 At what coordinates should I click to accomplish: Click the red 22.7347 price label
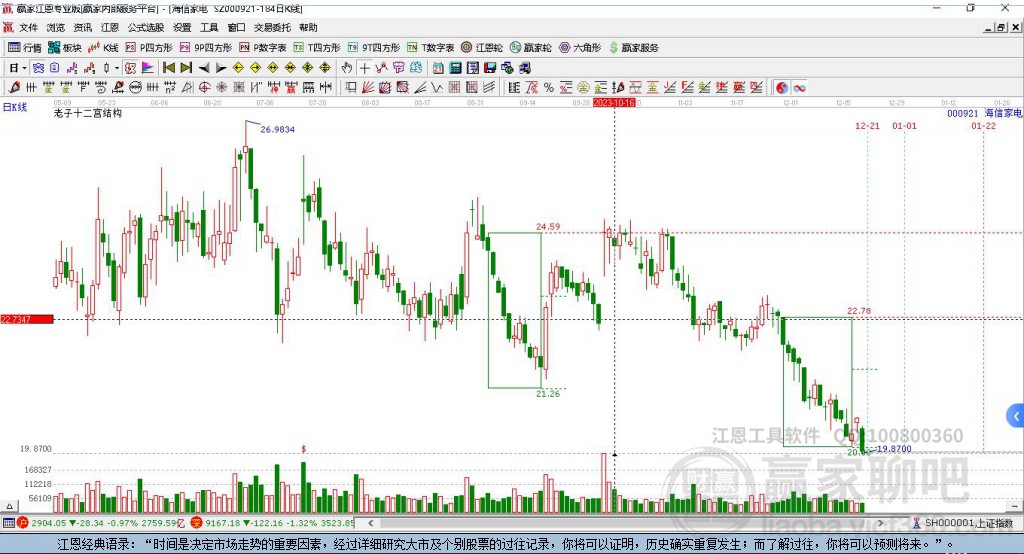click(27, 319)
